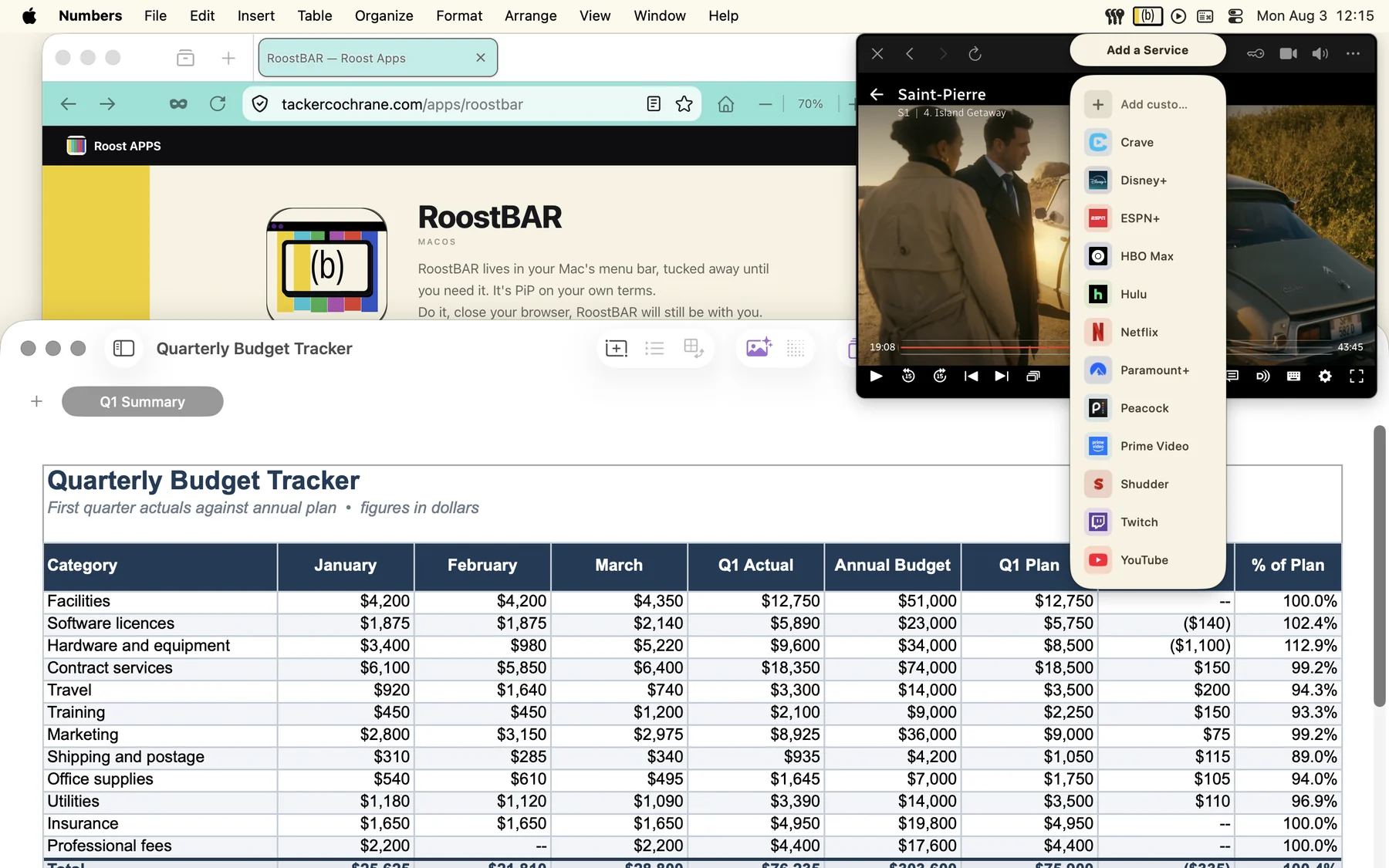Reload the RoostBAR player page

pyautogui.click(x=975, y=53)
